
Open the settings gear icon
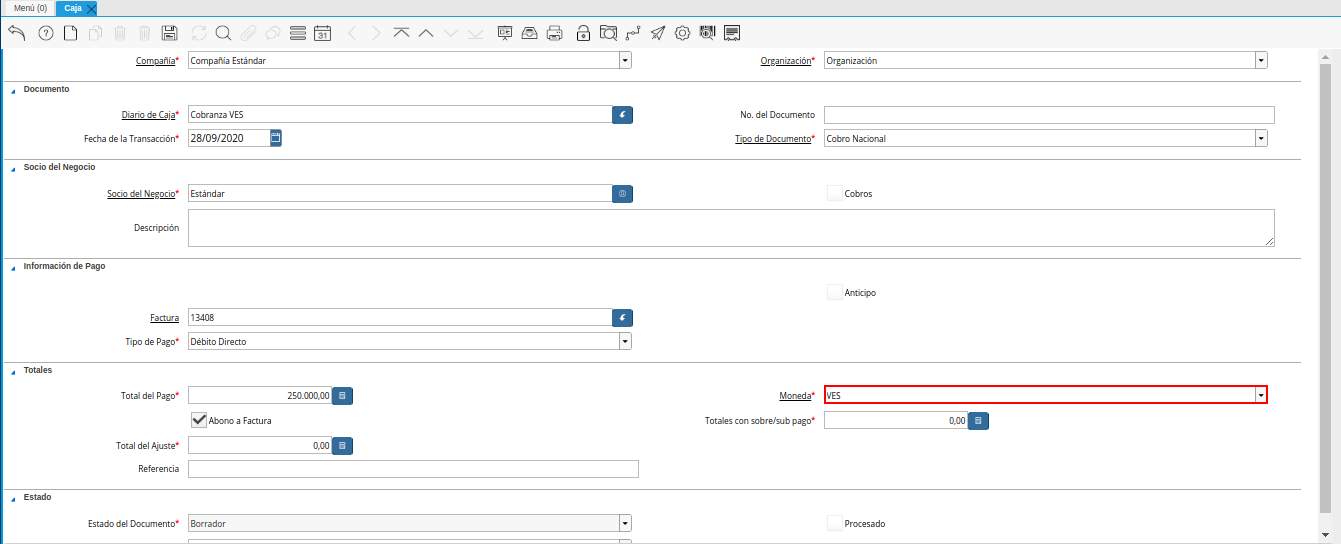(x=683, y=33)
